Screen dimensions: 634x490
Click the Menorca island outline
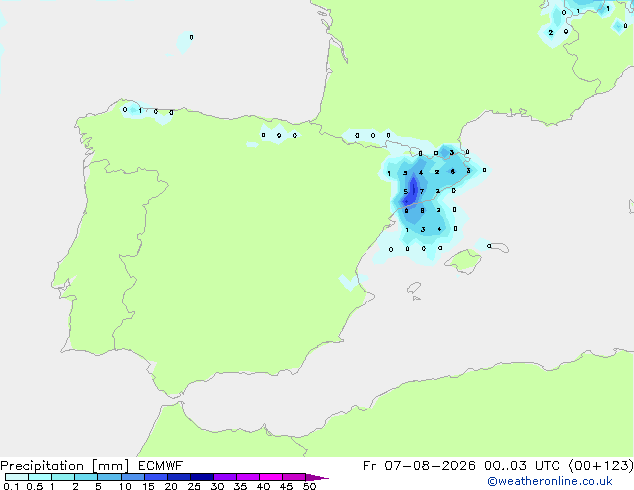point(498,247)
